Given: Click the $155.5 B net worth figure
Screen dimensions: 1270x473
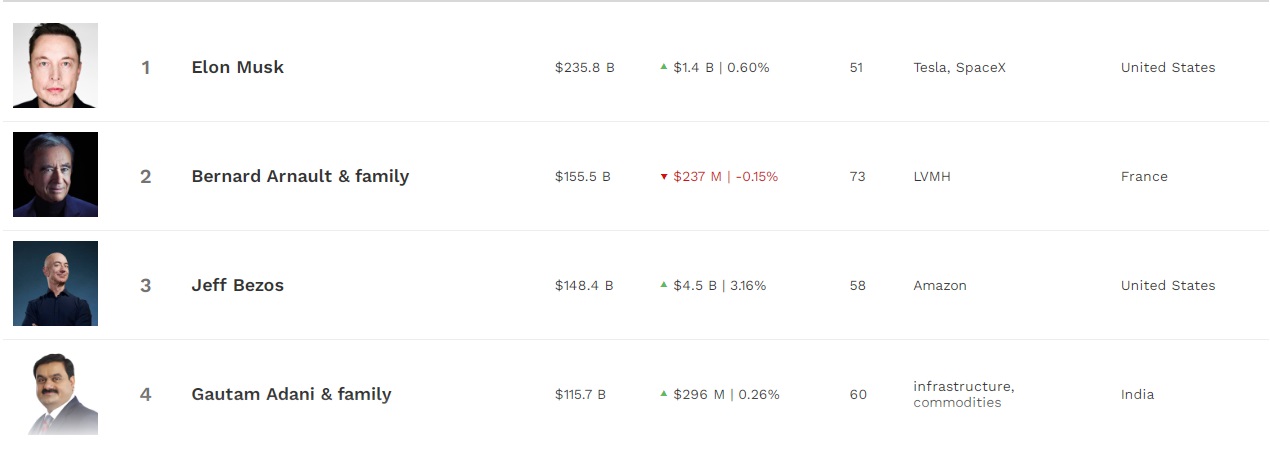Looking at the screenshot, I should pos(583,177).
